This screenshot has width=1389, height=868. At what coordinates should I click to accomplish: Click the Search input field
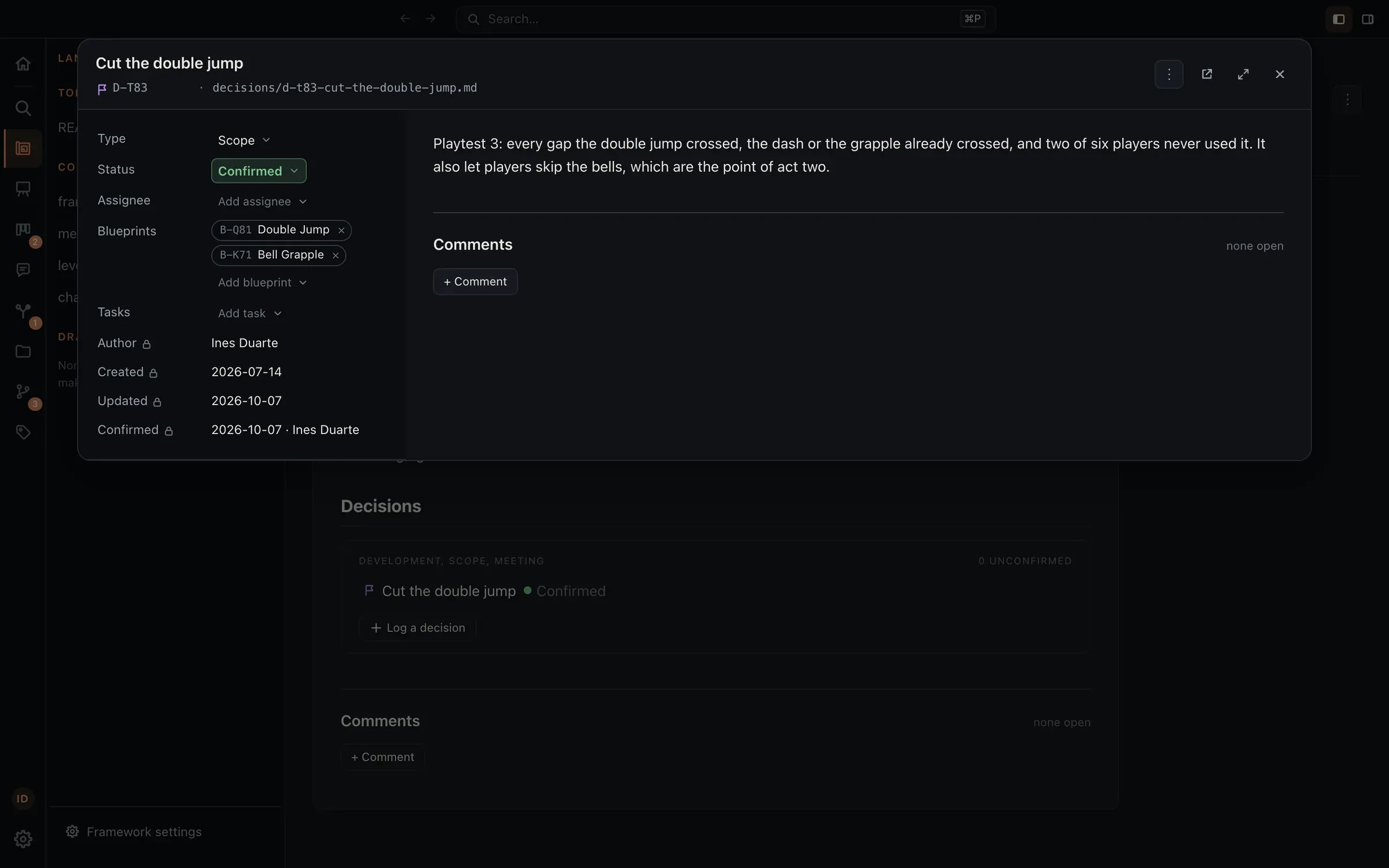coord(726,19)
